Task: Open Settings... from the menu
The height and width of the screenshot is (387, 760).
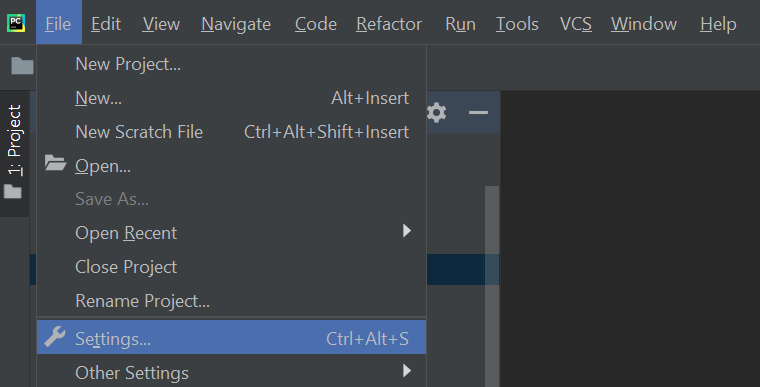Action: [232, 337]
